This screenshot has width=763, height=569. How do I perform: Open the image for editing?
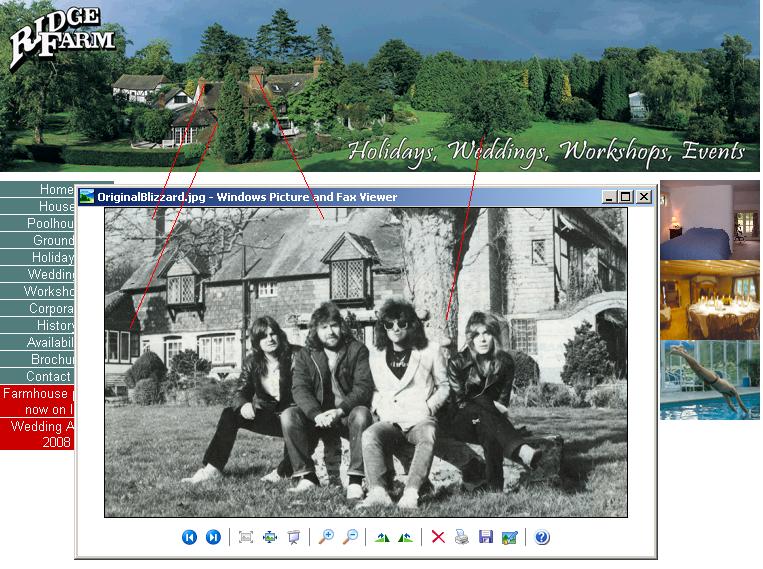[x=510, y=538]
